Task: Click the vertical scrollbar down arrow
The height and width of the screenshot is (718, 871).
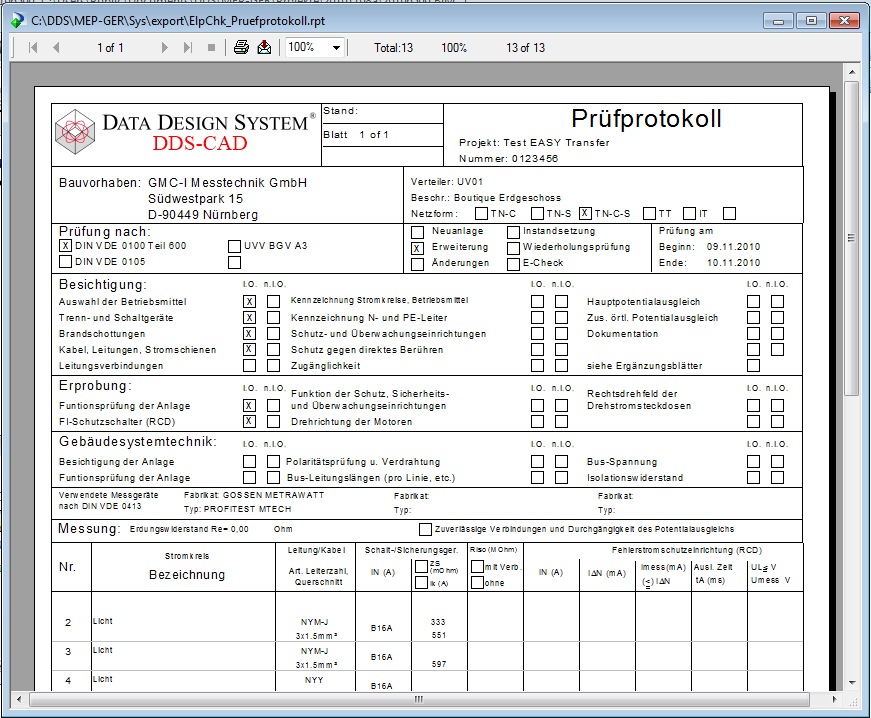Action: click(852, 683)
